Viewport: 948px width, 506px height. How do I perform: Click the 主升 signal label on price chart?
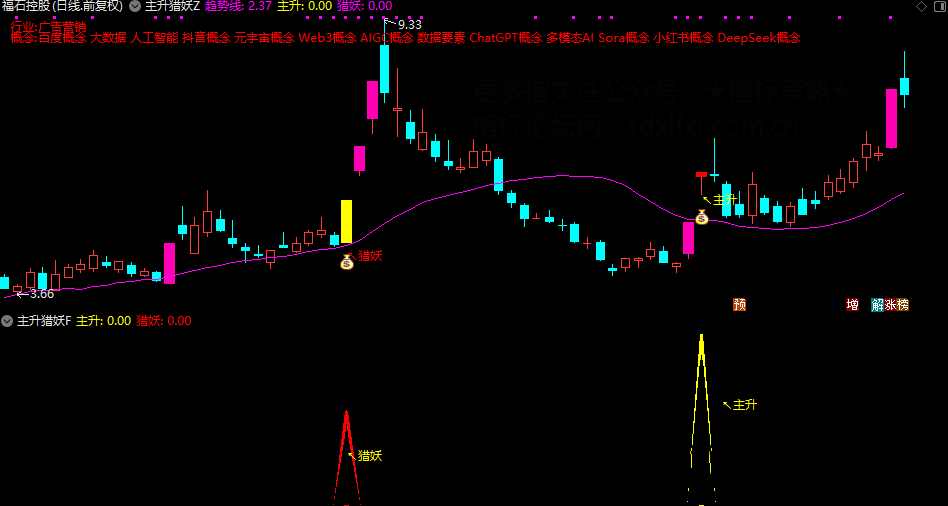tap(726, 200)
